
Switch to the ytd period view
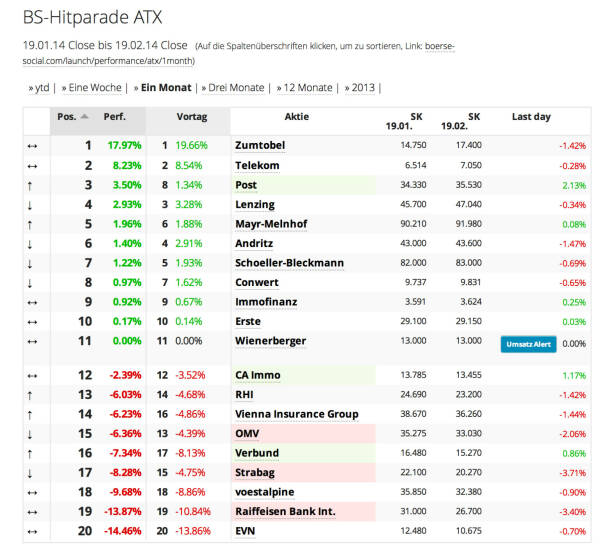pos(39,88)
